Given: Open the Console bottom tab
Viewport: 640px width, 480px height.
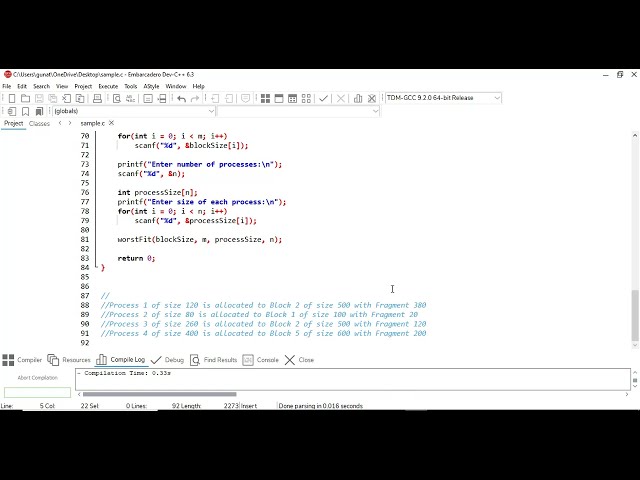Looking at the screenshot, I should (x=260, y=360).
